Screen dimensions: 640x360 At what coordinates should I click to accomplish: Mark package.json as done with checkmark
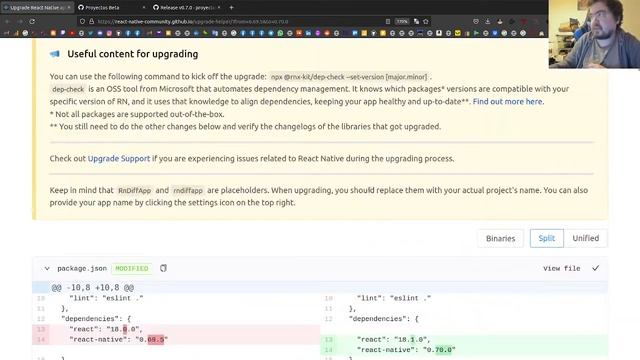596,268
